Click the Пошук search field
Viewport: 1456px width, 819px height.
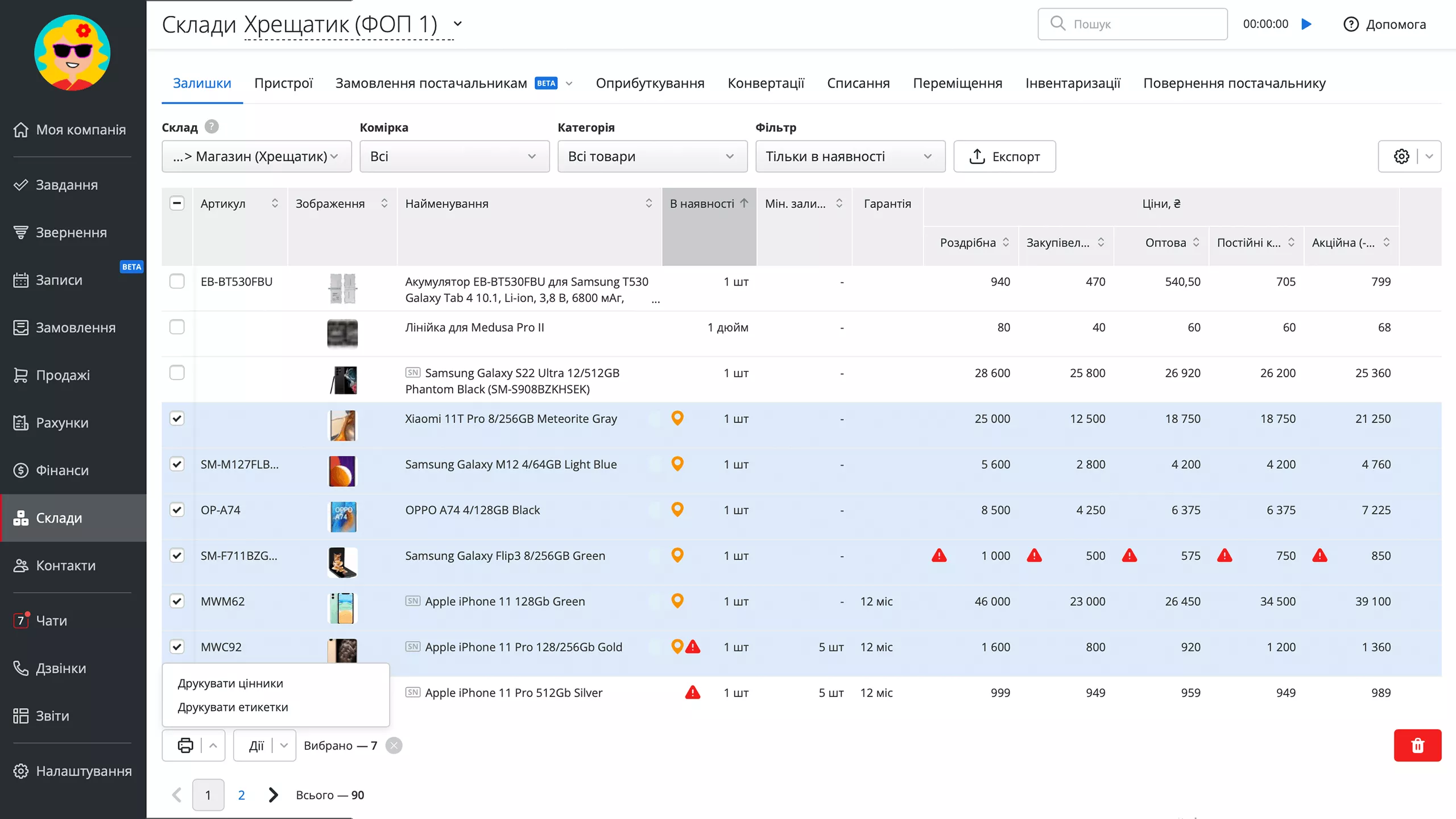tap(1143, 24)
